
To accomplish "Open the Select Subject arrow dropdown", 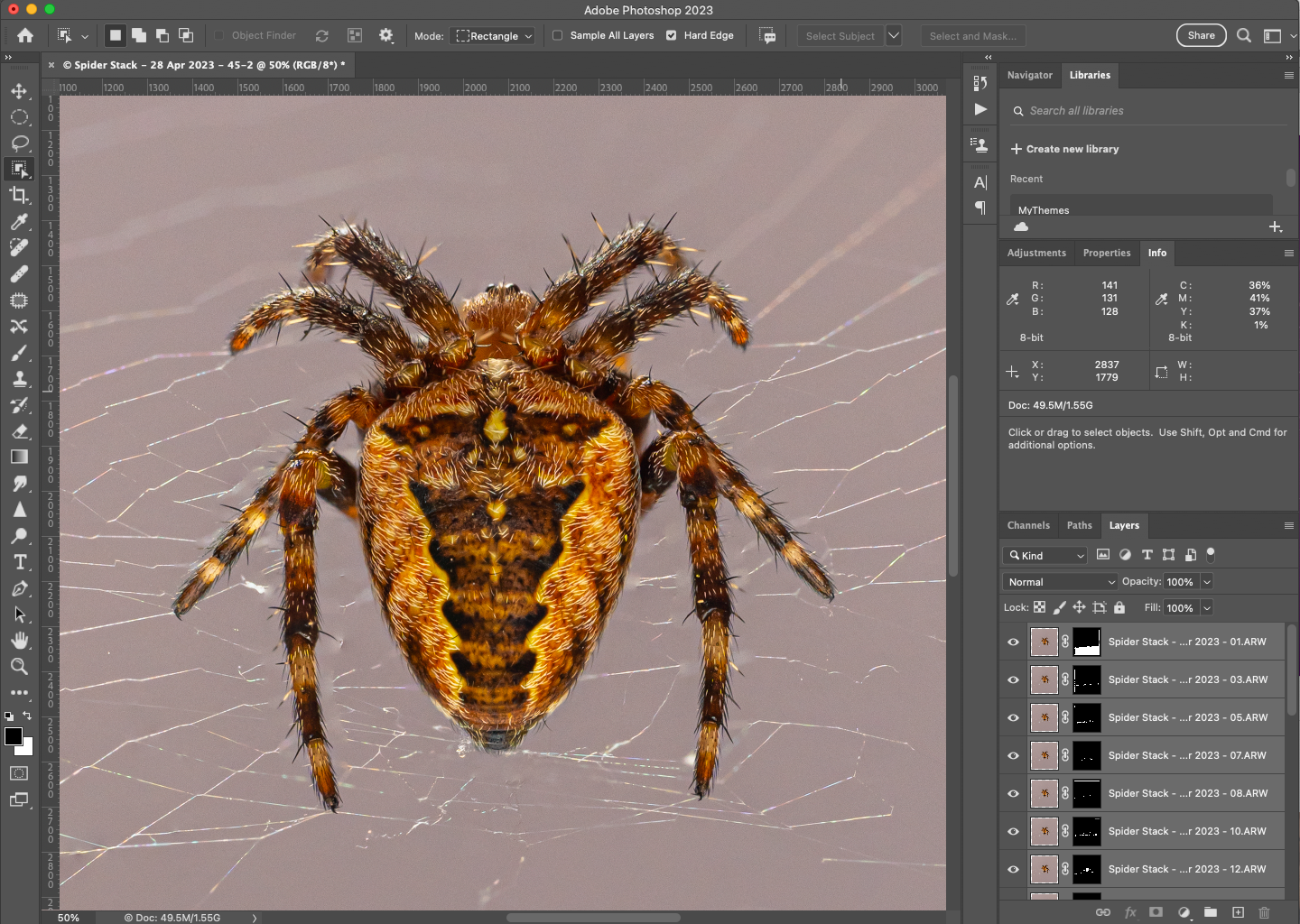I will click(894, 35).
